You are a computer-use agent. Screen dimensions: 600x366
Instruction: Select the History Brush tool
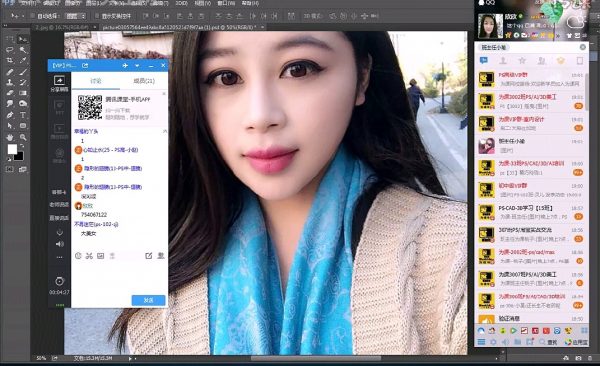23,82
